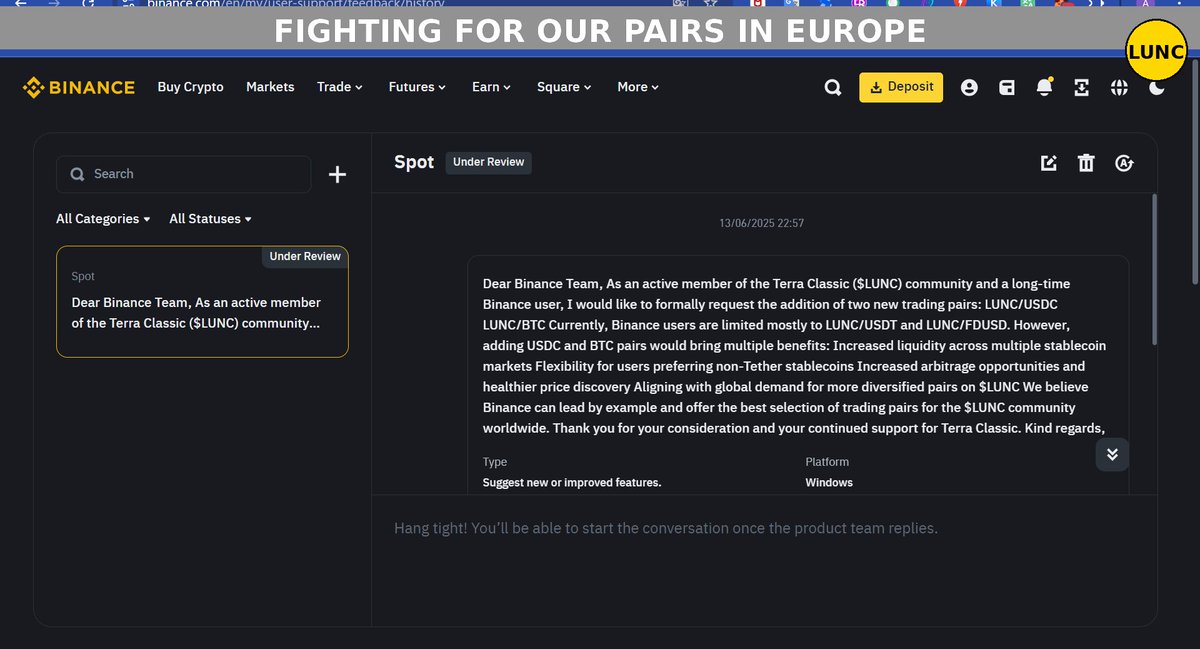Open the Buy Crypto link
This screenshot has width=1200, height=649.
coord(191,87)
